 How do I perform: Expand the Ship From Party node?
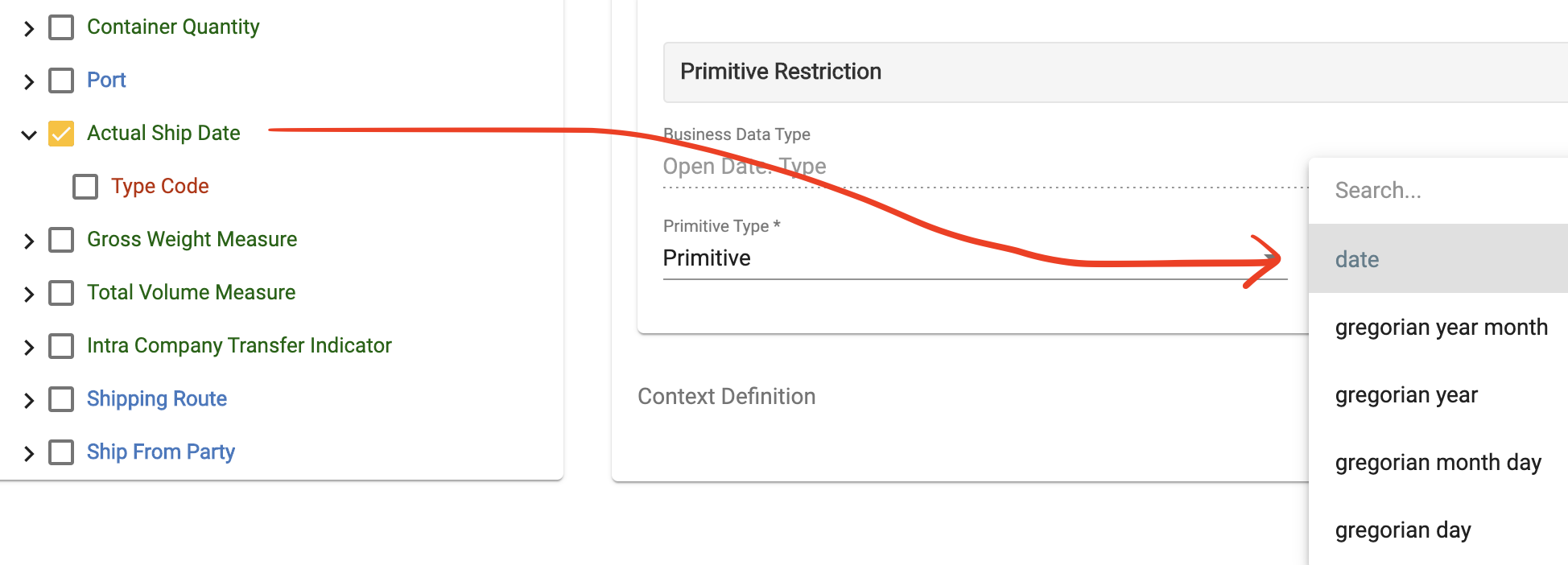coord(29,452)
